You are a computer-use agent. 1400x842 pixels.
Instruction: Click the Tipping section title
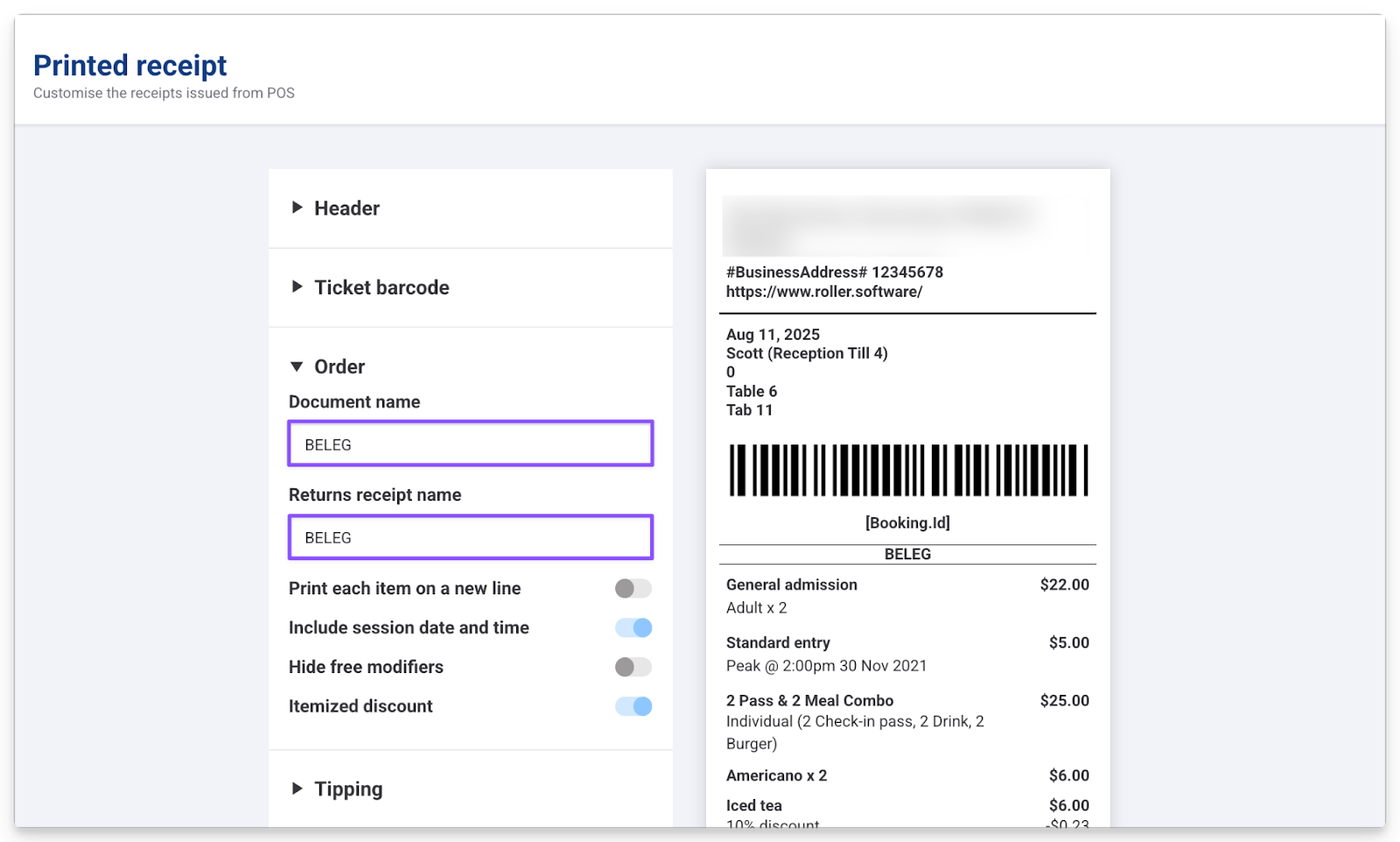pyautogui.click(x=348, y=789)
